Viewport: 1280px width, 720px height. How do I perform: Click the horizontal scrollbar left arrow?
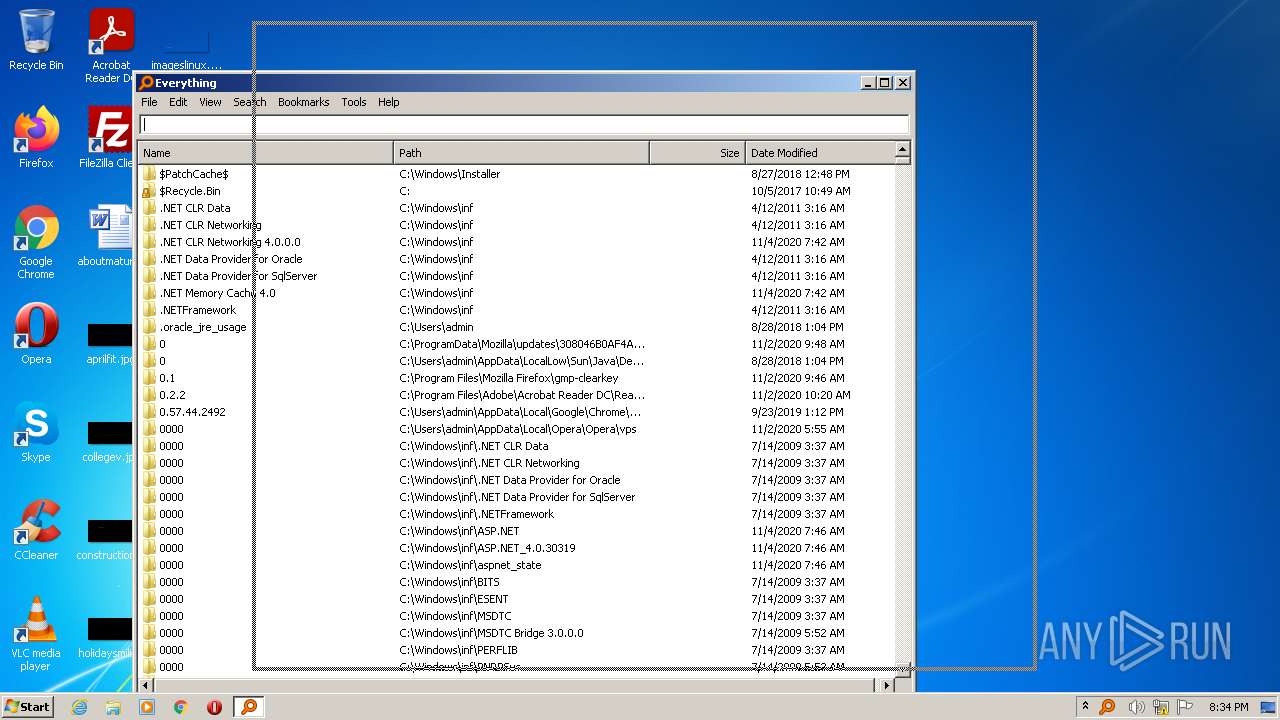tap(147, 685)
